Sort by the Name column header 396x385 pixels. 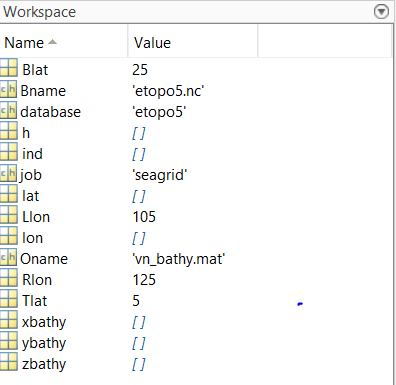click(64, 43)
